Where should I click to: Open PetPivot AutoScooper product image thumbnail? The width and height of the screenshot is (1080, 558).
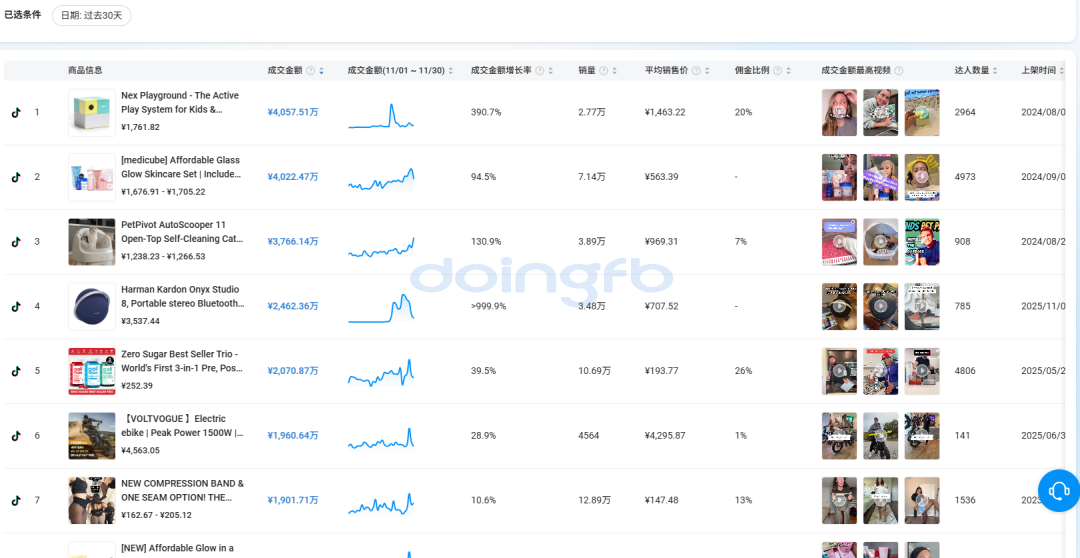click(x=91, y=242)
